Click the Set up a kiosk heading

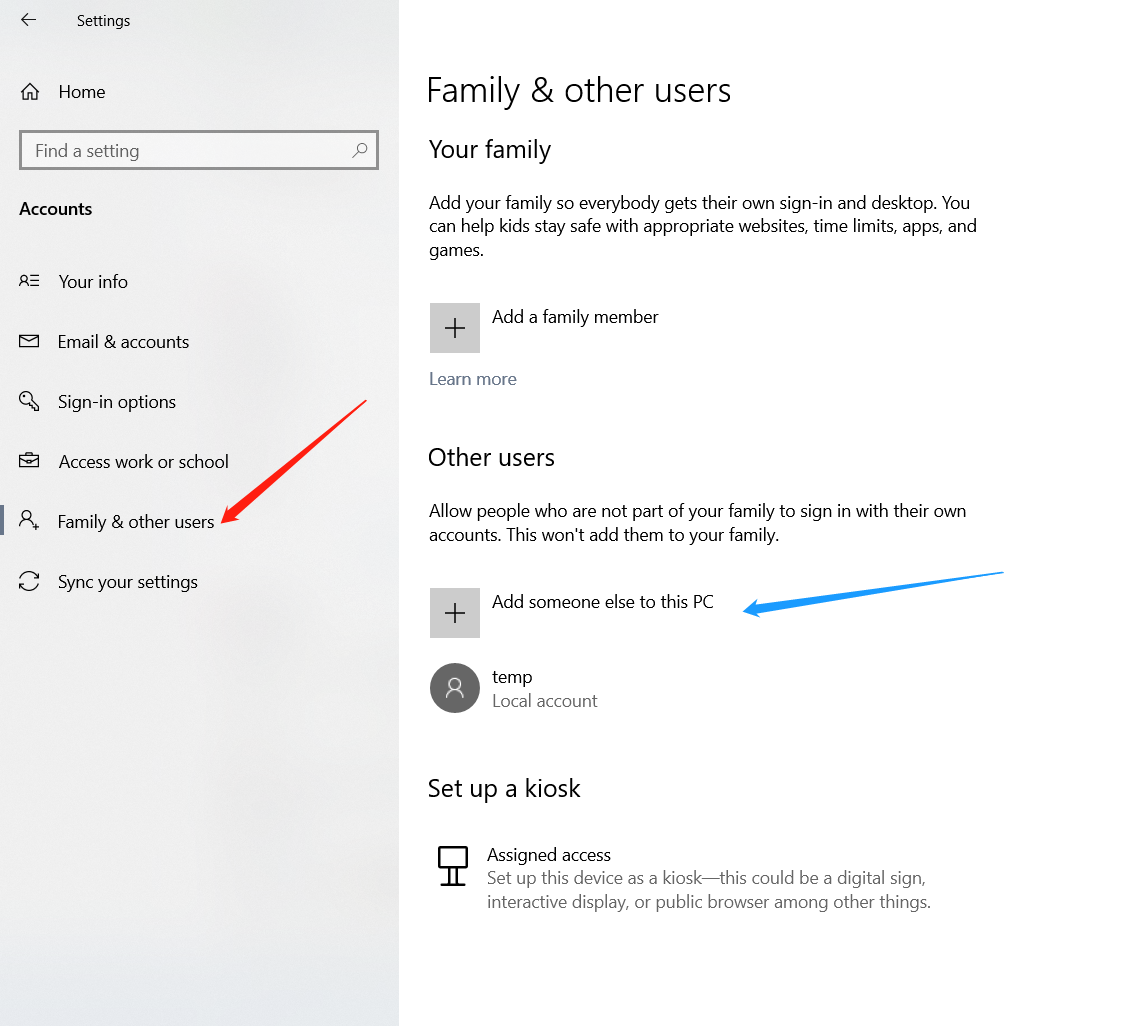click(x=504, y=789)
